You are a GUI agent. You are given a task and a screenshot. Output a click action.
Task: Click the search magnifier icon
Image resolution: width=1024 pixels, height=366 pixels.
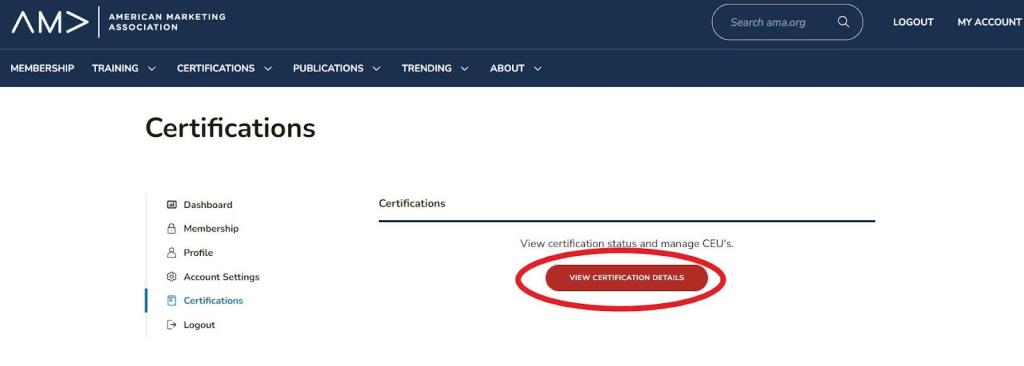pos(843,22)
